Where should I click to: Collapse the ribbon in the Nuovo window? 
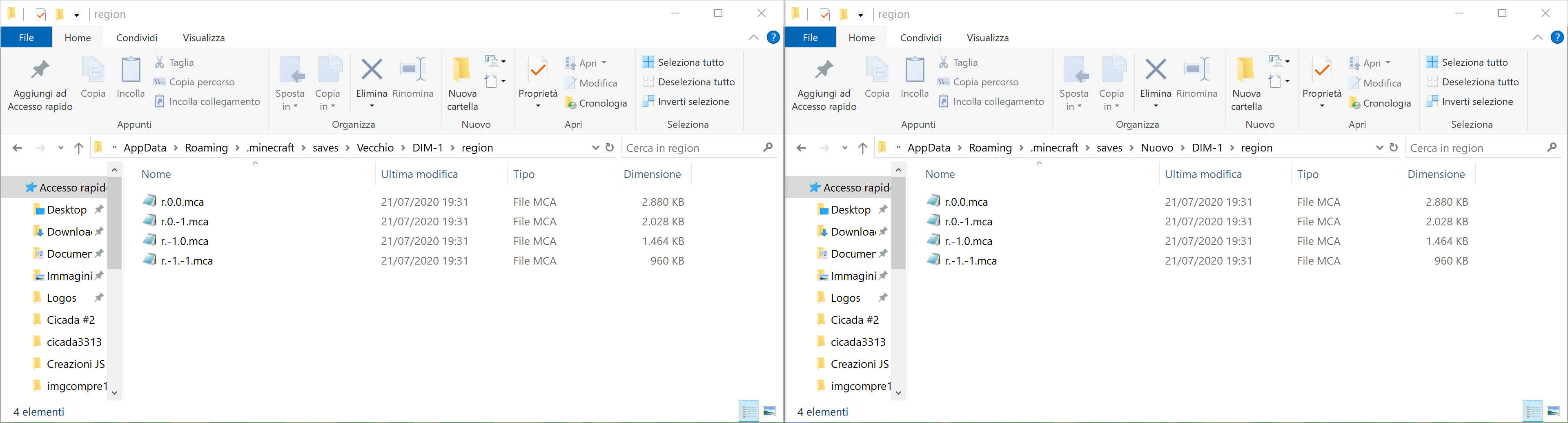pos(1537,37)
